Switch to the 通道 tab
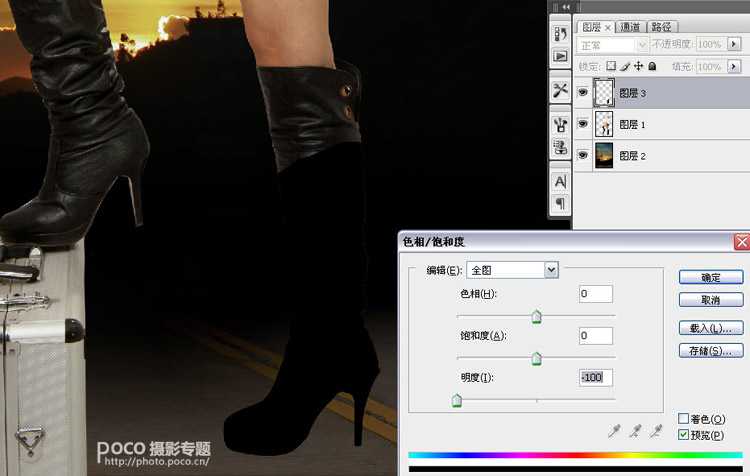Image resolution: width=750 pixels, height=476 pixels. (630, 27)
